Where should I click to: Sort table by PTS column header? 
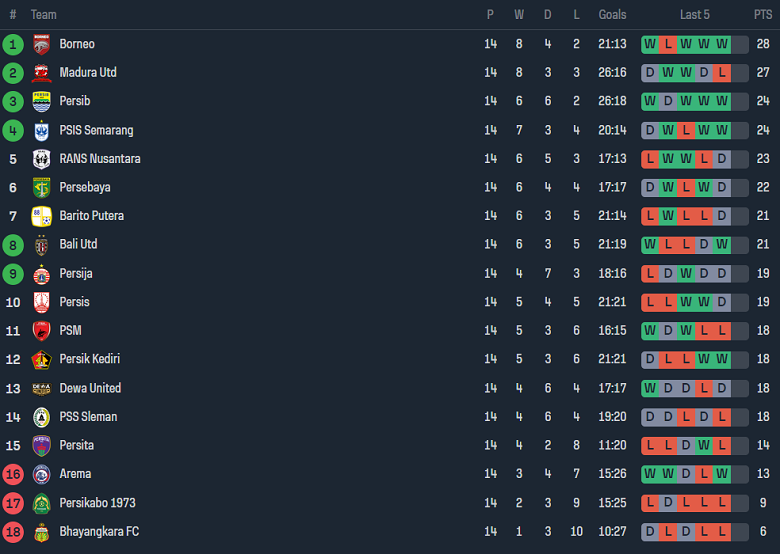(763, 15)
